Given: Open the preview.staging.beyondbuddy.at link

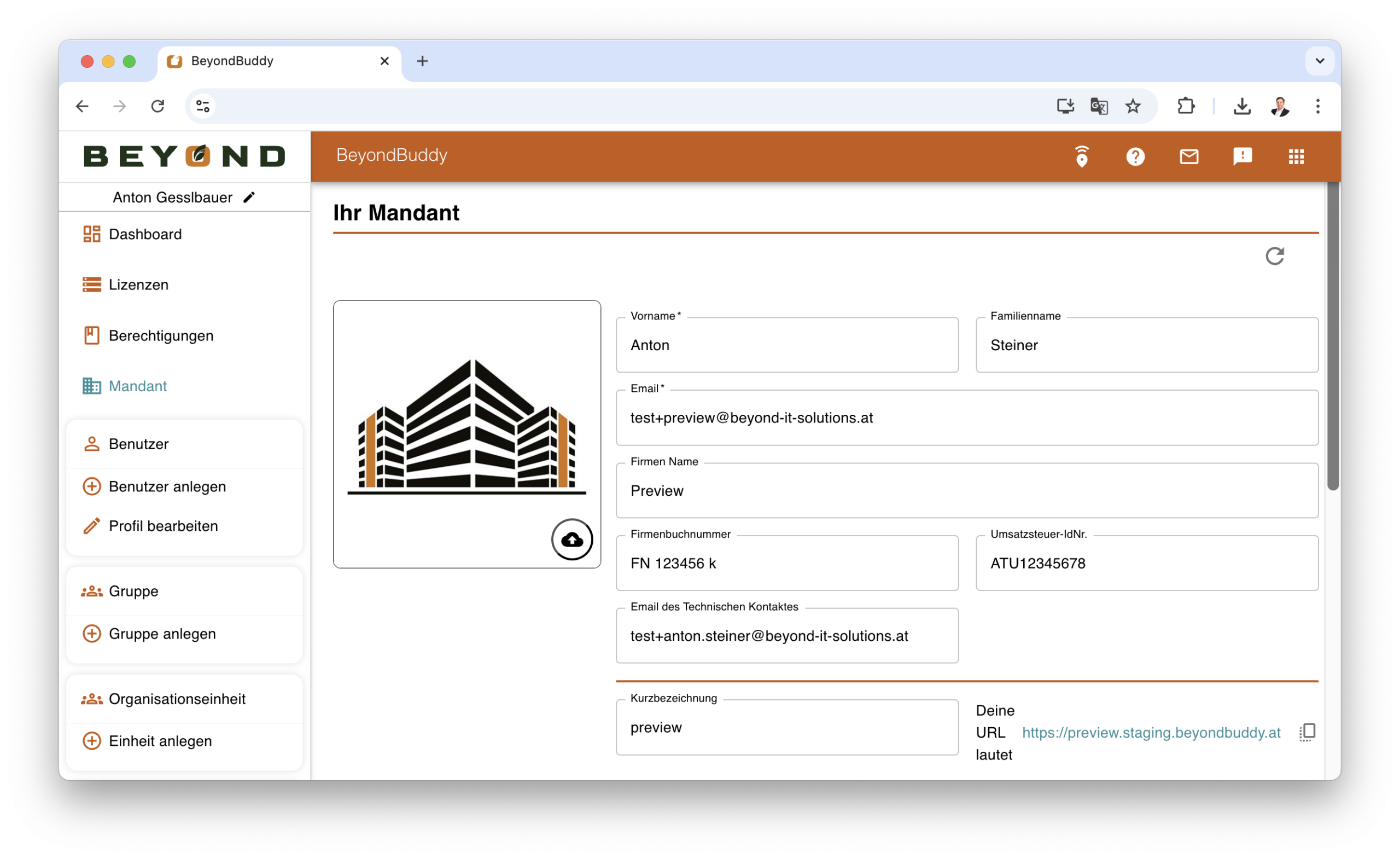Looking at the screenshot, I should (x=1151, y=732).
